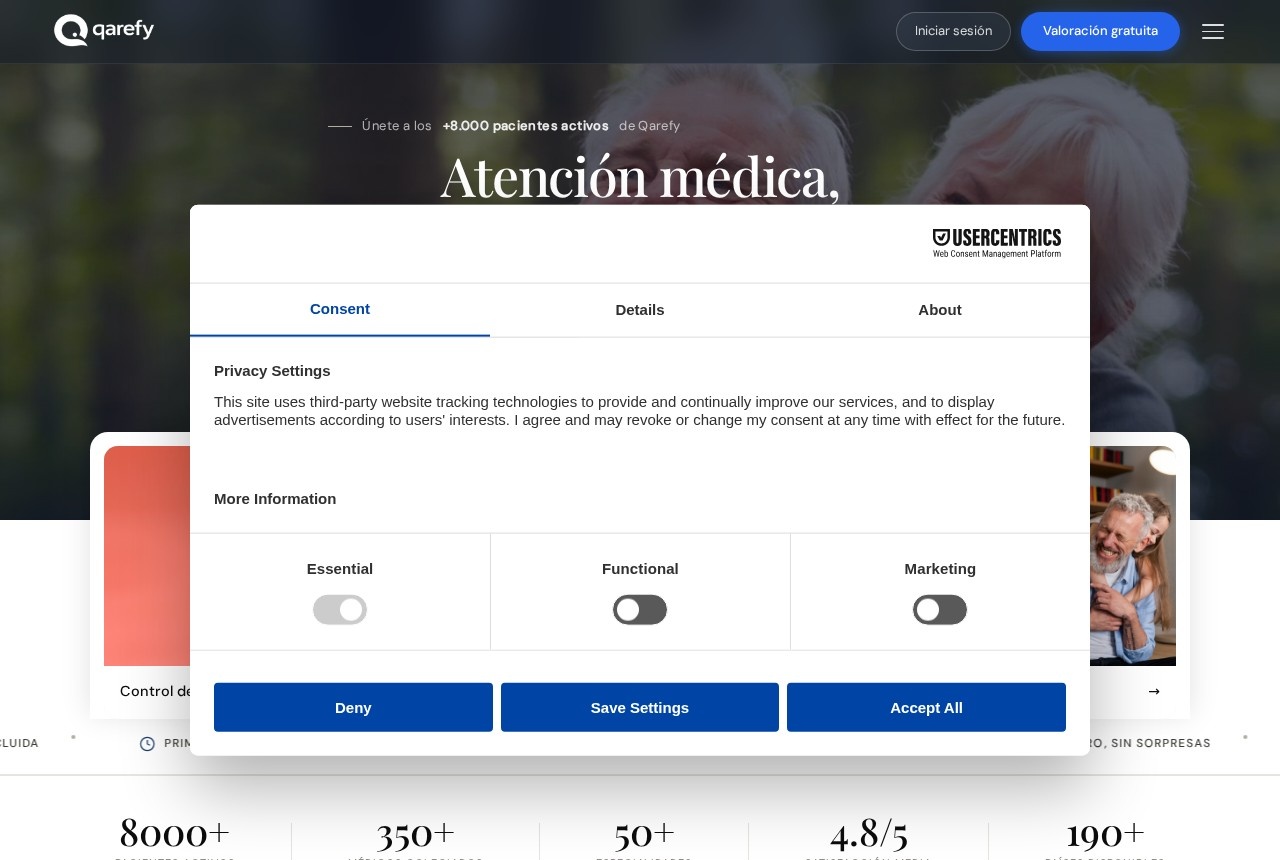Click Iniciar sesión button
Image resolution: width=1280 pixels, height=860 pixels.
953,31
